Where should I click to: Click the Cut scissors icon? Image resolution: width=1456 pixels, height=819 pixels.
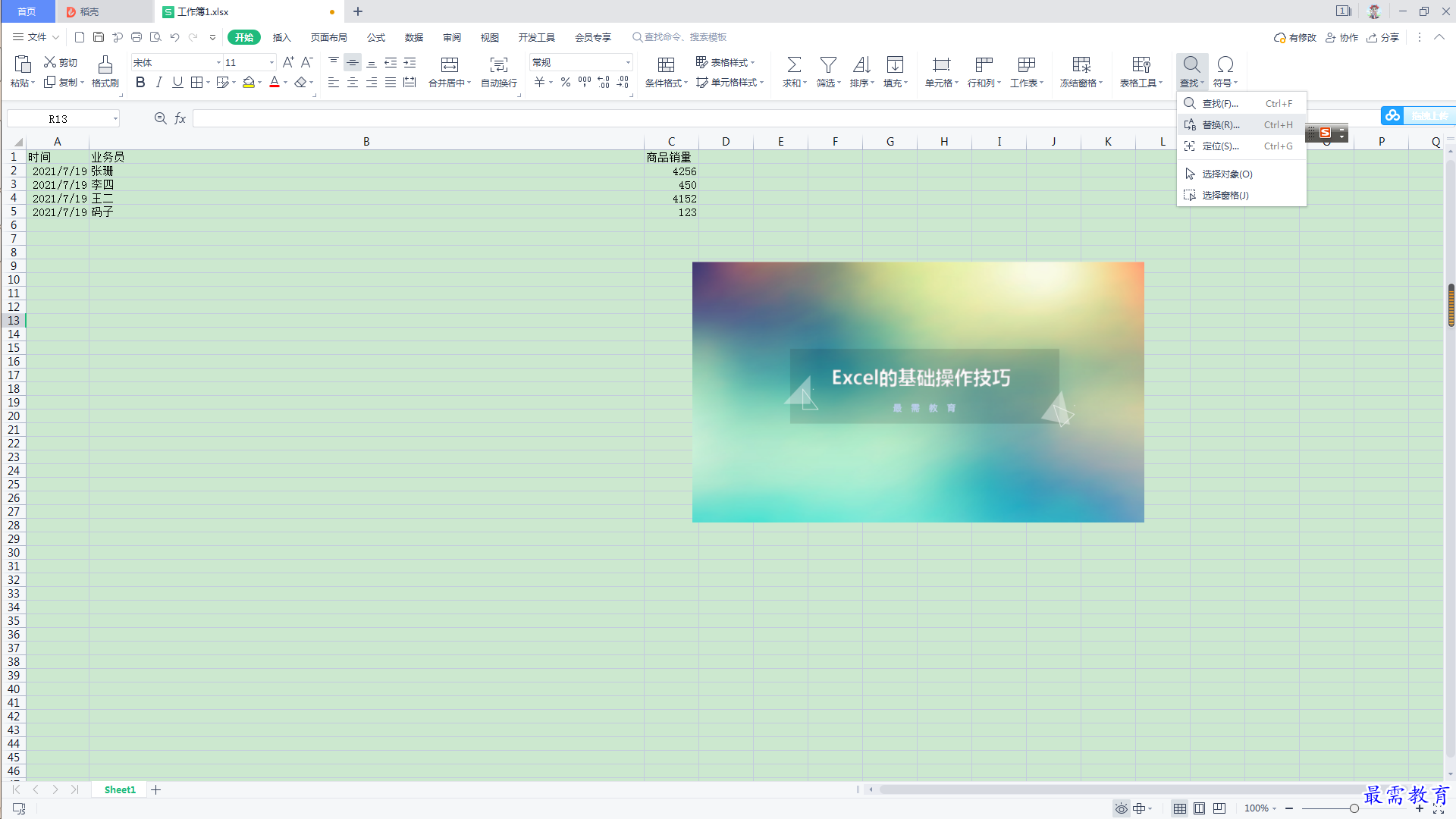point(50,62)
